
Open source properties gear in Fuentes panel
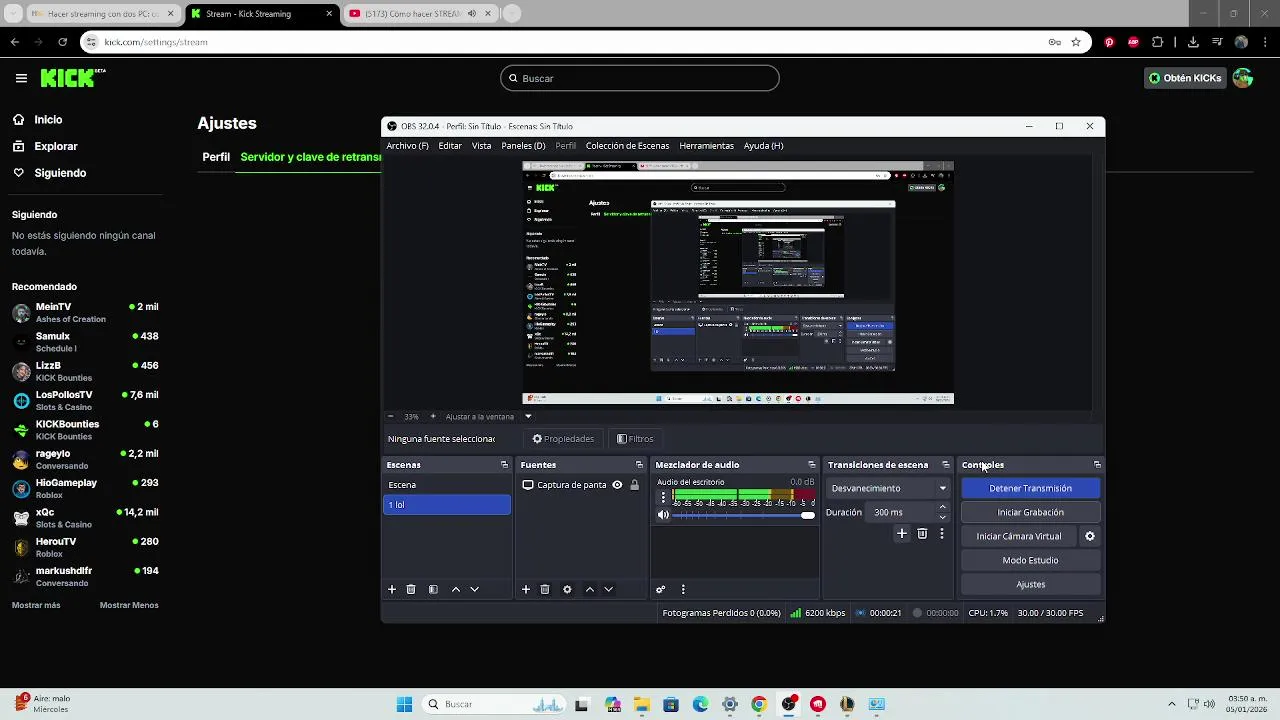(x=567, y=590)
